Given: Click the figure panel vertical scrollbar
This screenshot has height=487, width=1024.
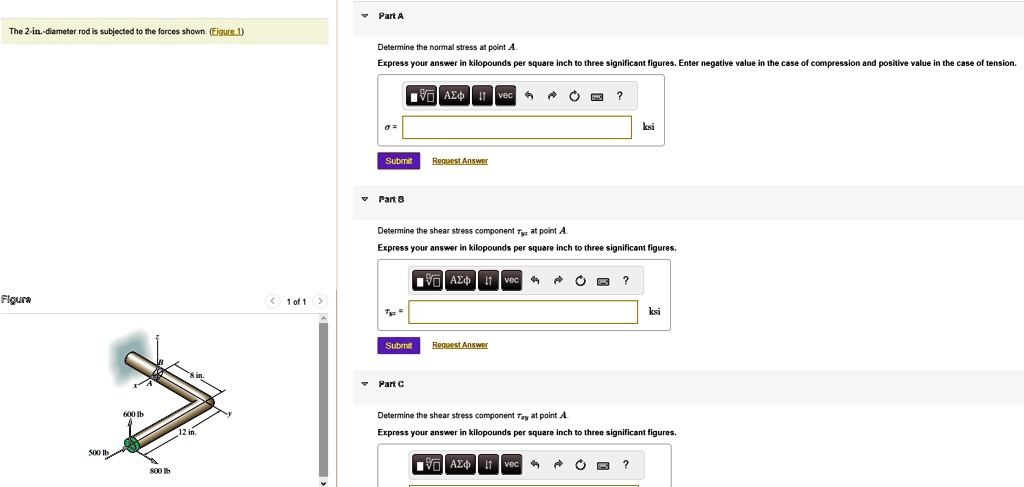Looking at the screenshot, I should click(322, 400).
